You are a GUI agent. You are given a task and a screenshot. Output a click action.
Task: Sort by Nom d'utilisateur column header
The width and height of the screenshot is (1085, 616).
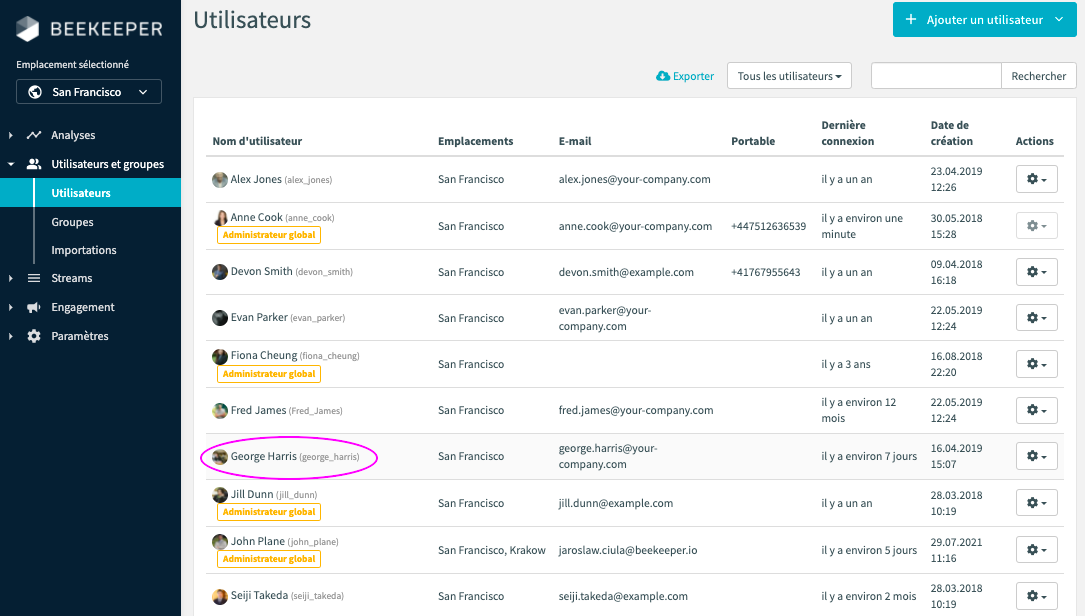coord(257,141)
